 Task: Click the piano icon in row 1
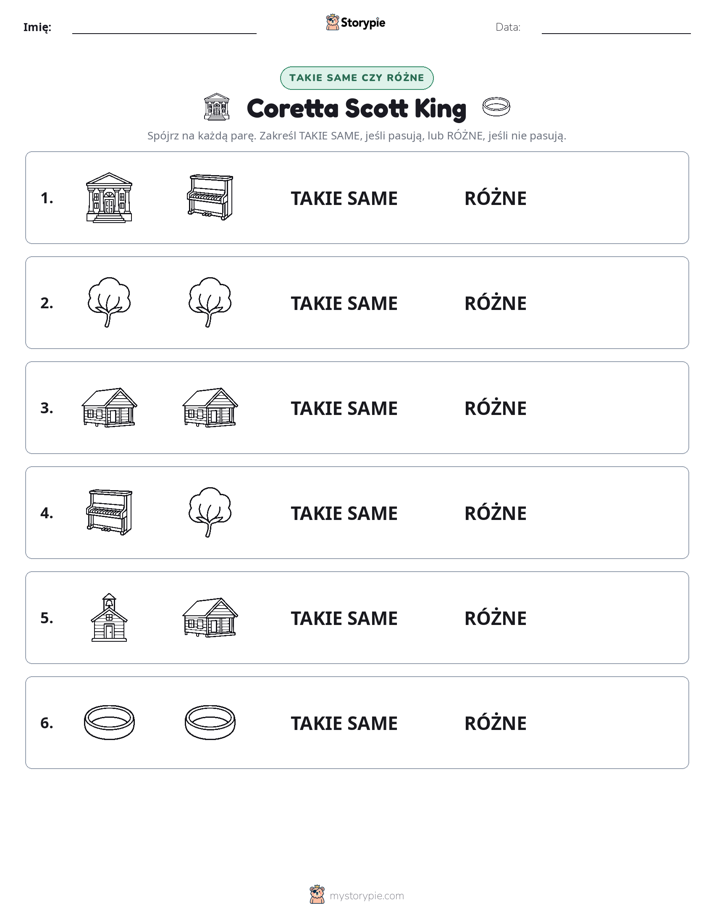click(210, 197)
